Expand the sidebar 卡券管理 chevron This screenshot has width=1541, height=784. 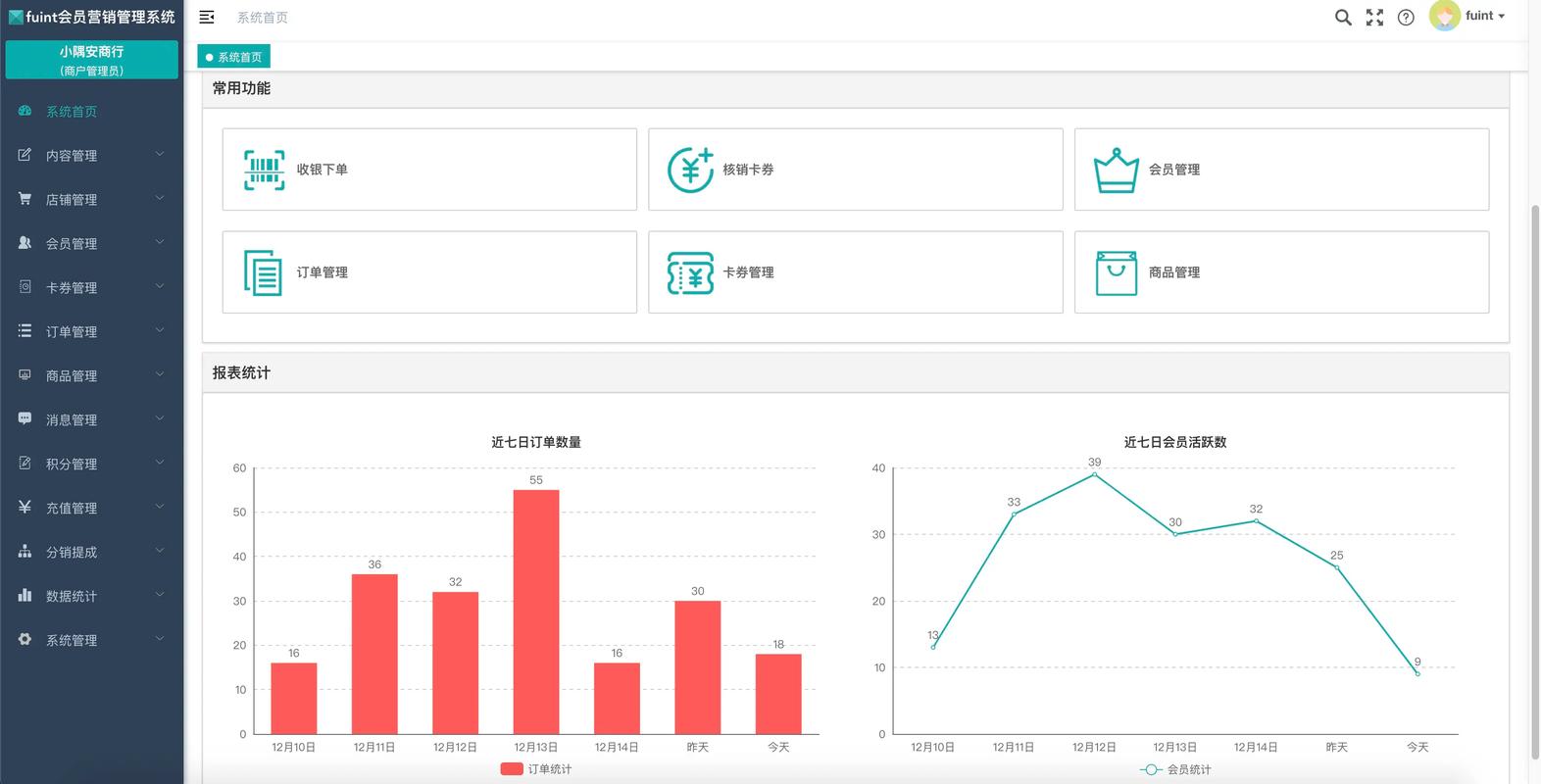click(160, 286)
